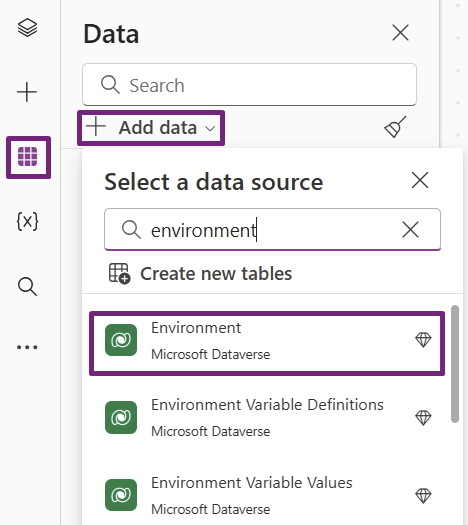Image resolution: width=468 pixels, height=525 pixels.
Task: Click the remove unused data broom icon
Action: 395,127
